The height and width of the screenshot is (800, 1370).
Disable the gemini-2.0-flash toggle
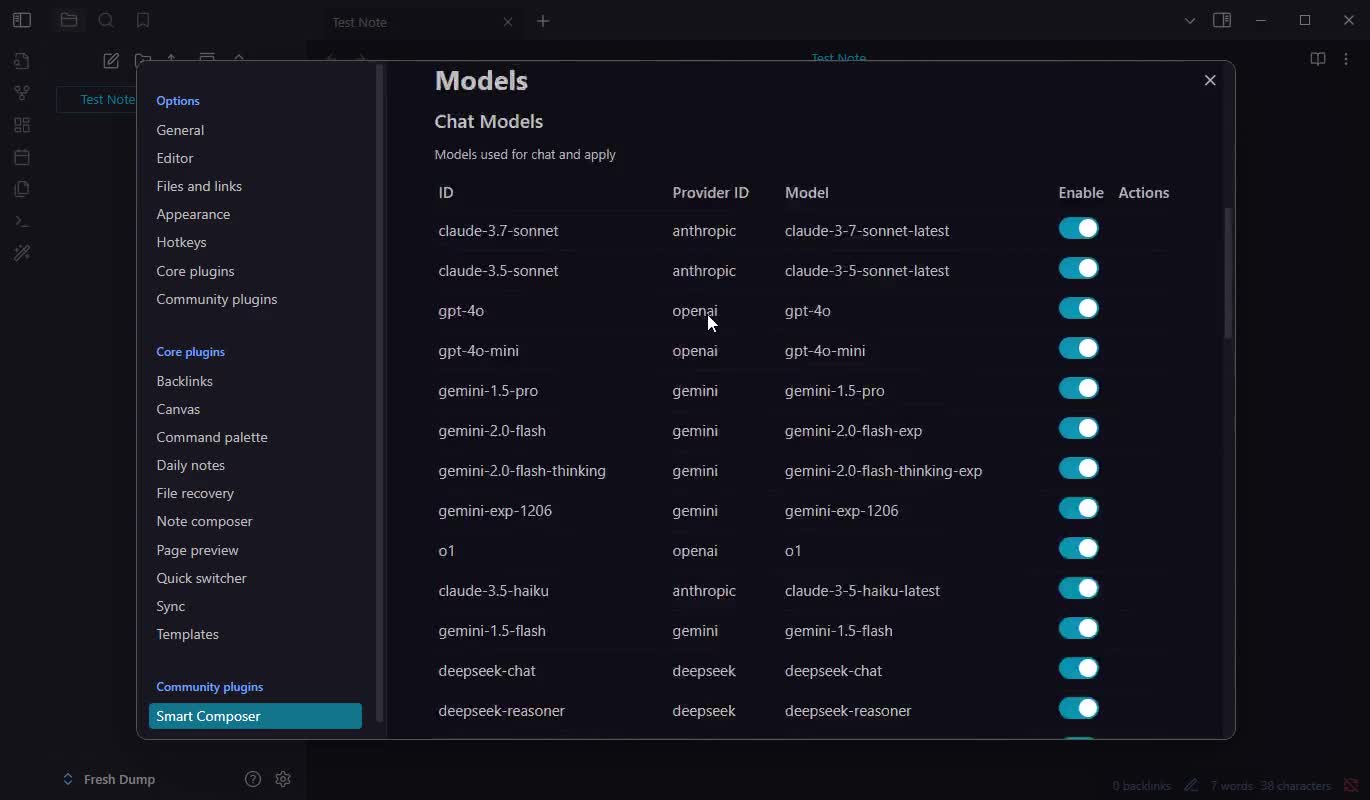pyautogui.click(x=1078, y=428)
